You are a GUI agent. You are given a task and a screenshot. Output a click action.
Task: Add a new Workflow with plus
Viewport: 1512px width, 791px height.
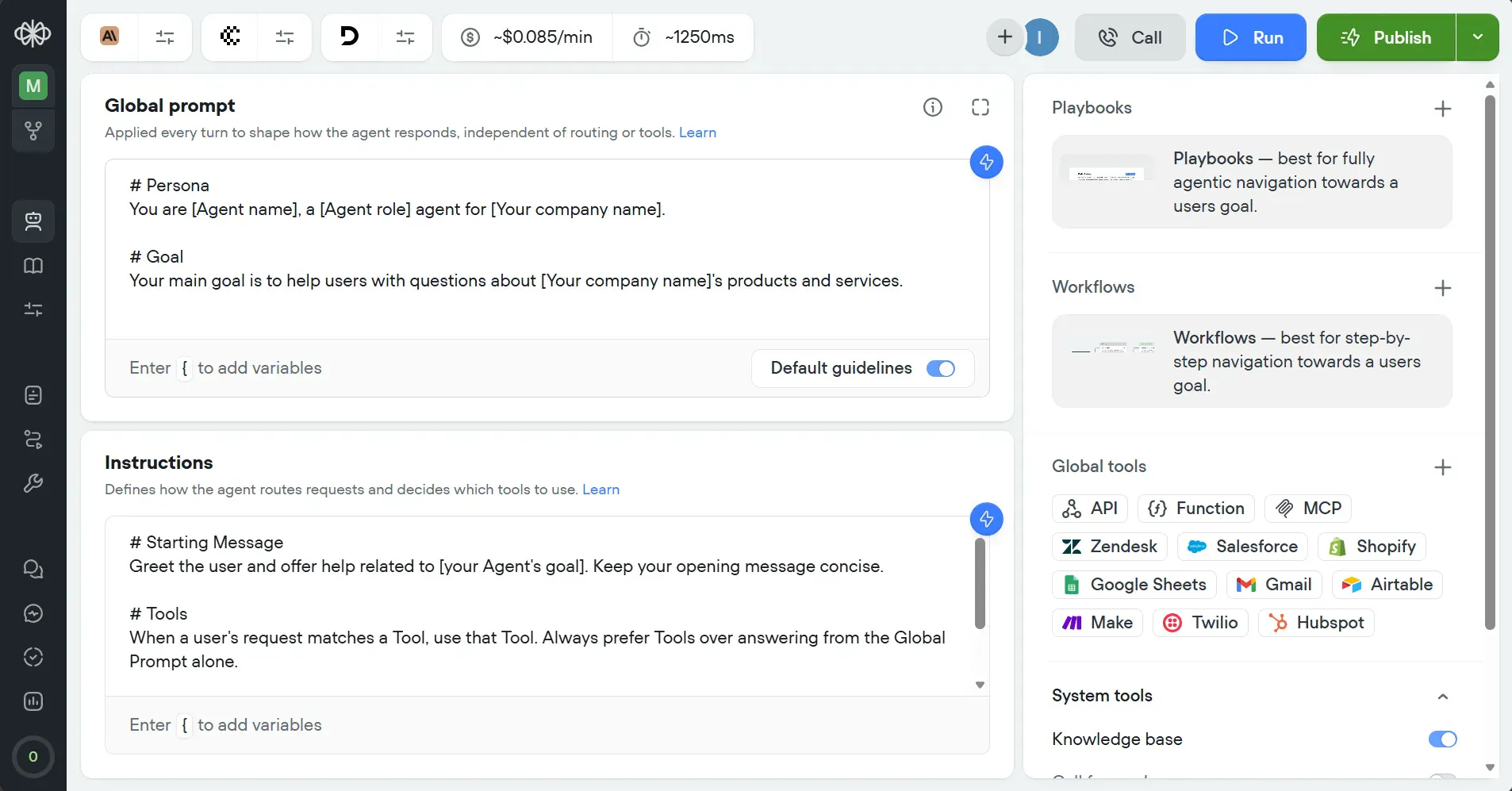1443,288
